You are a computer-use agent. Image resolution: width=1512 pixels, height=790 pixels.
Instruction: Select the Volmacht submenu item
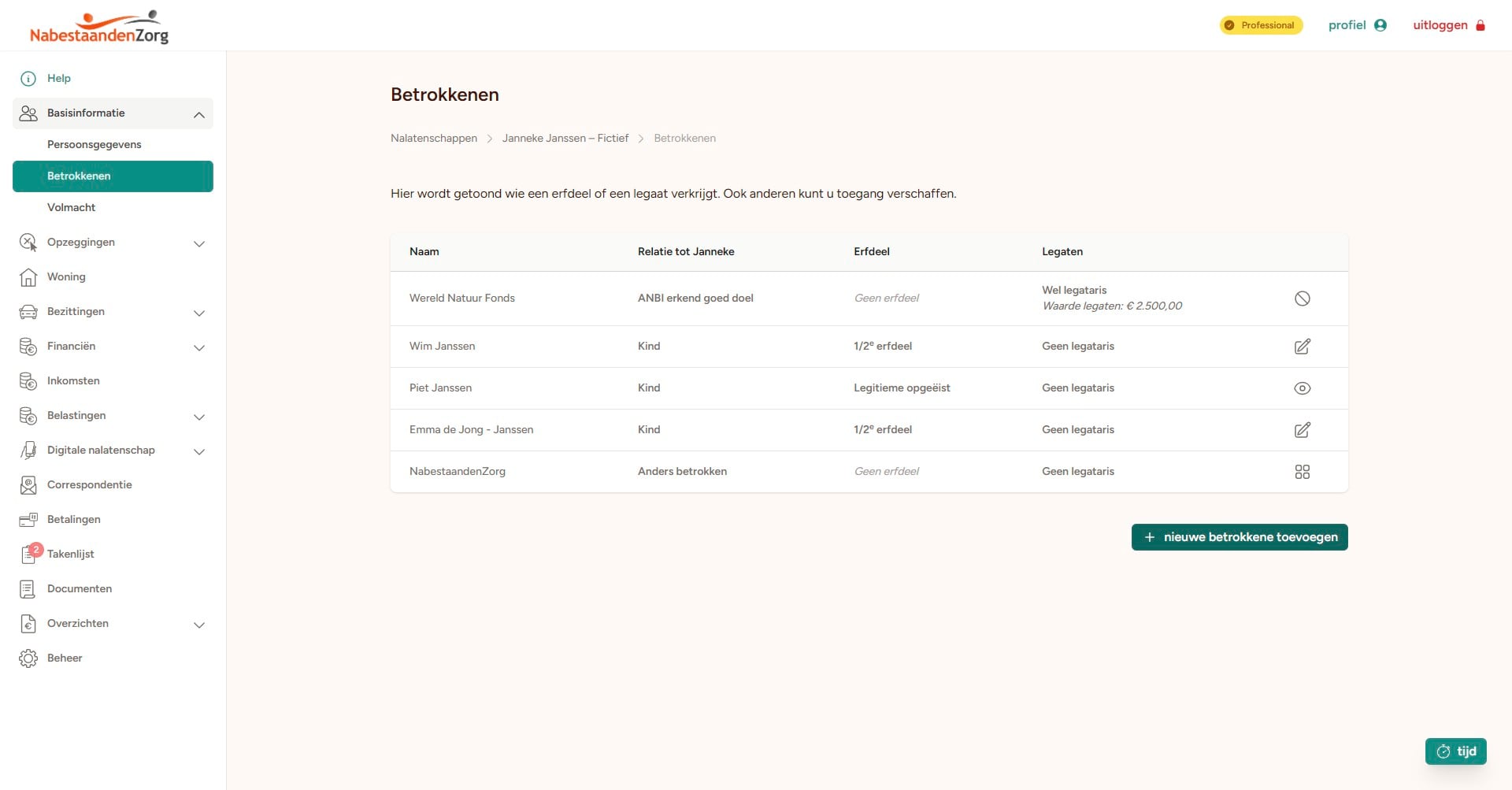coord(72,208)
